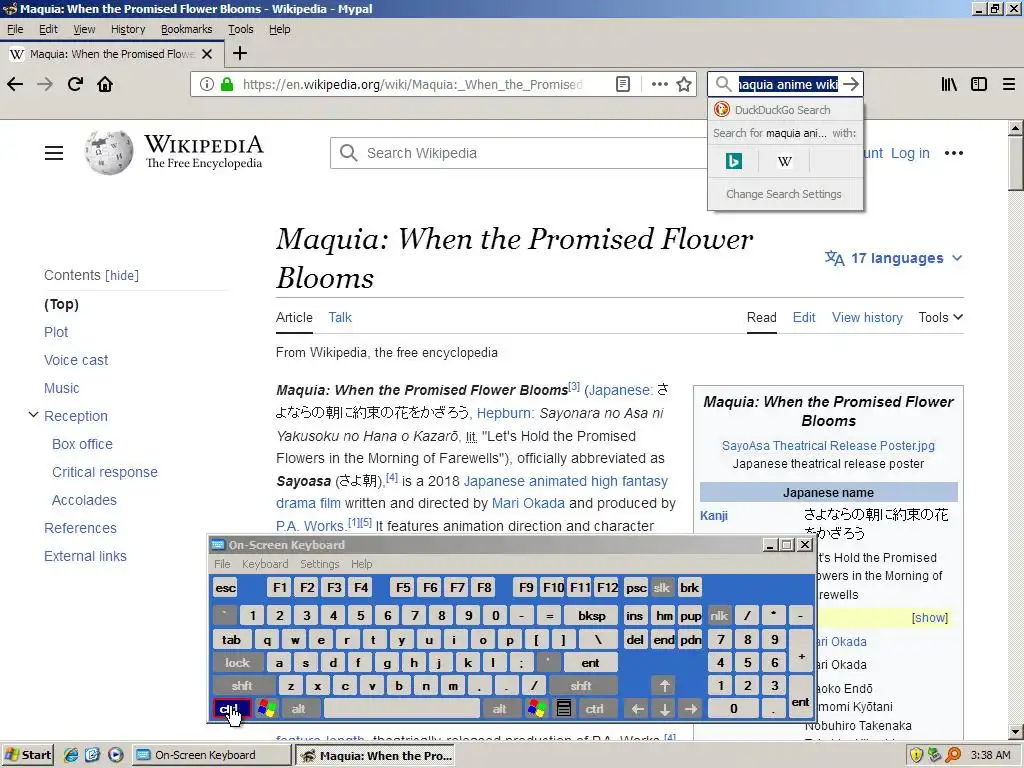Open Wikipedia personal tools three-dot menu

953,153
